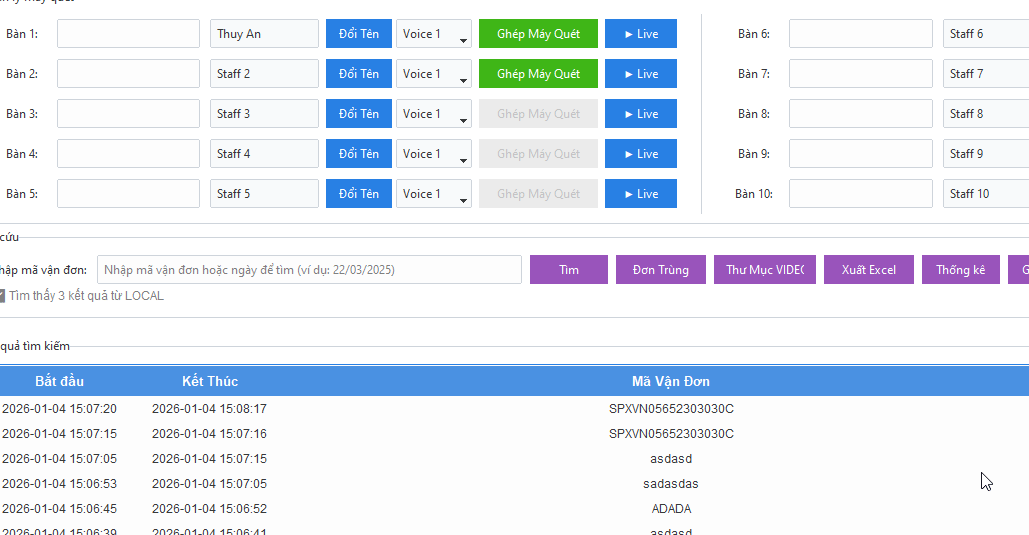Expand the Voice 1 selector for Bàn 3
This screenshot has height=535, width=1029.
coord(434,114)
